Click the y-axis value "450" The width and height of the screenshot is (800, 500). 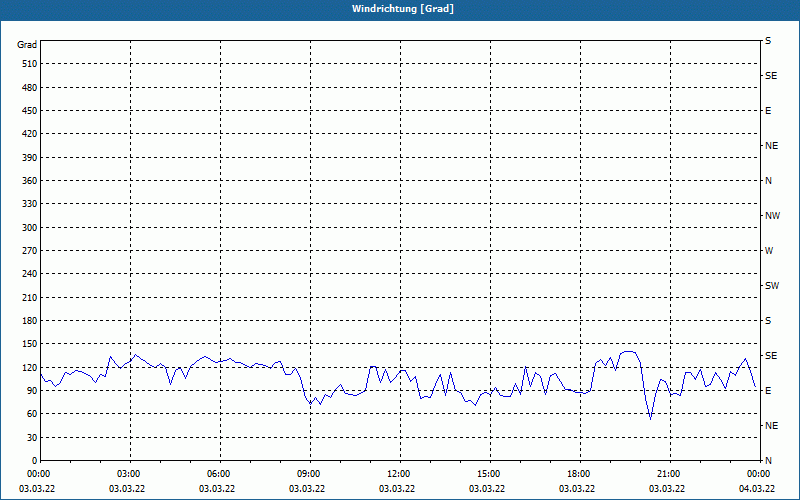[30, 111]
